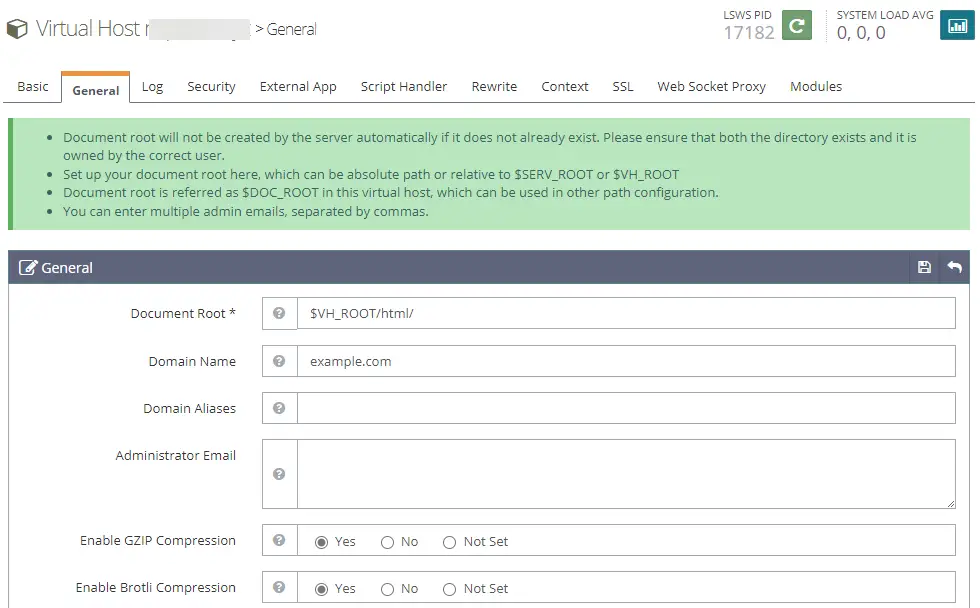Focus the Domain Aliases text field
This screenshot has width=980, height=608.
click(x=625, y=408)
